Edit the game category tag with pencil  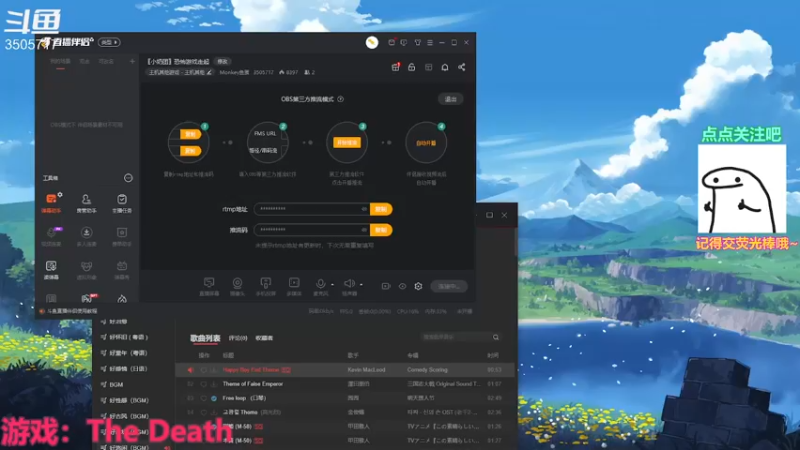[180, 72]
